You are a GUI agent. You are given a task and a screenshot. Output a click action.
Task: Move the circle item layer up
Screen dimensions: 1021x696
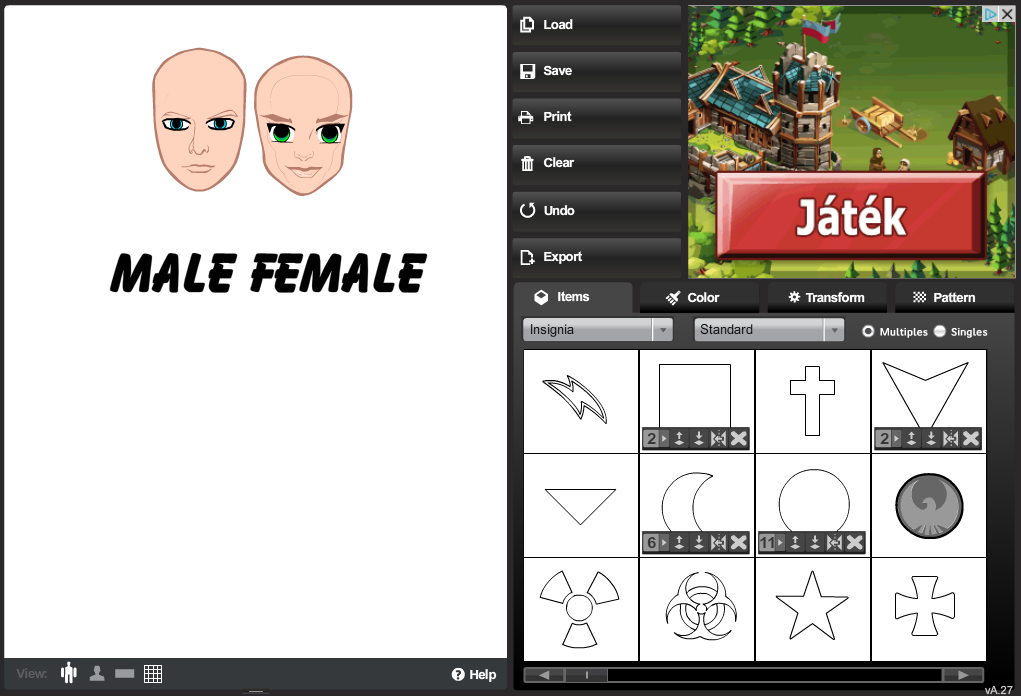point(795,542)
